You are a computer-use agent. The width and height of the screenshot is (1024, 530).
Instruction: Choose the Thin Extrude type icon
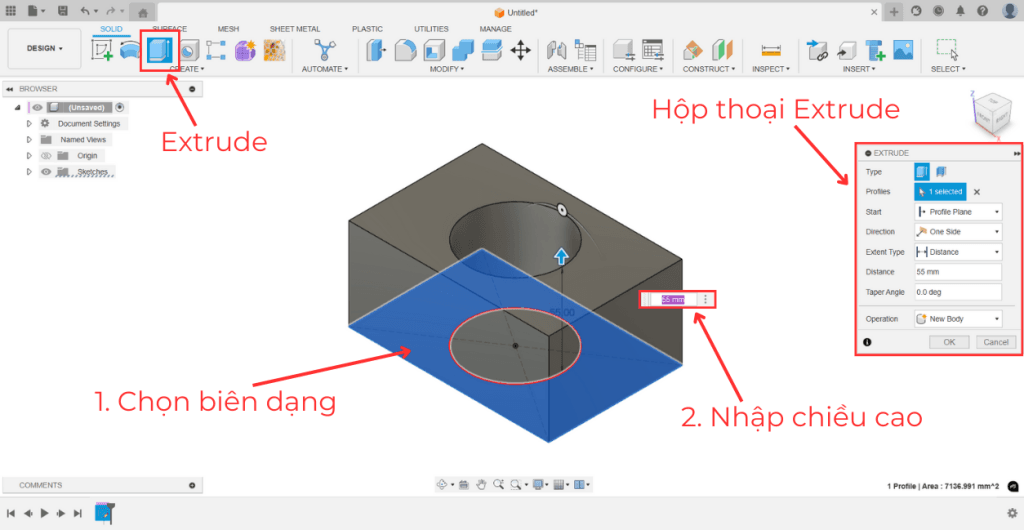point(941,172)
